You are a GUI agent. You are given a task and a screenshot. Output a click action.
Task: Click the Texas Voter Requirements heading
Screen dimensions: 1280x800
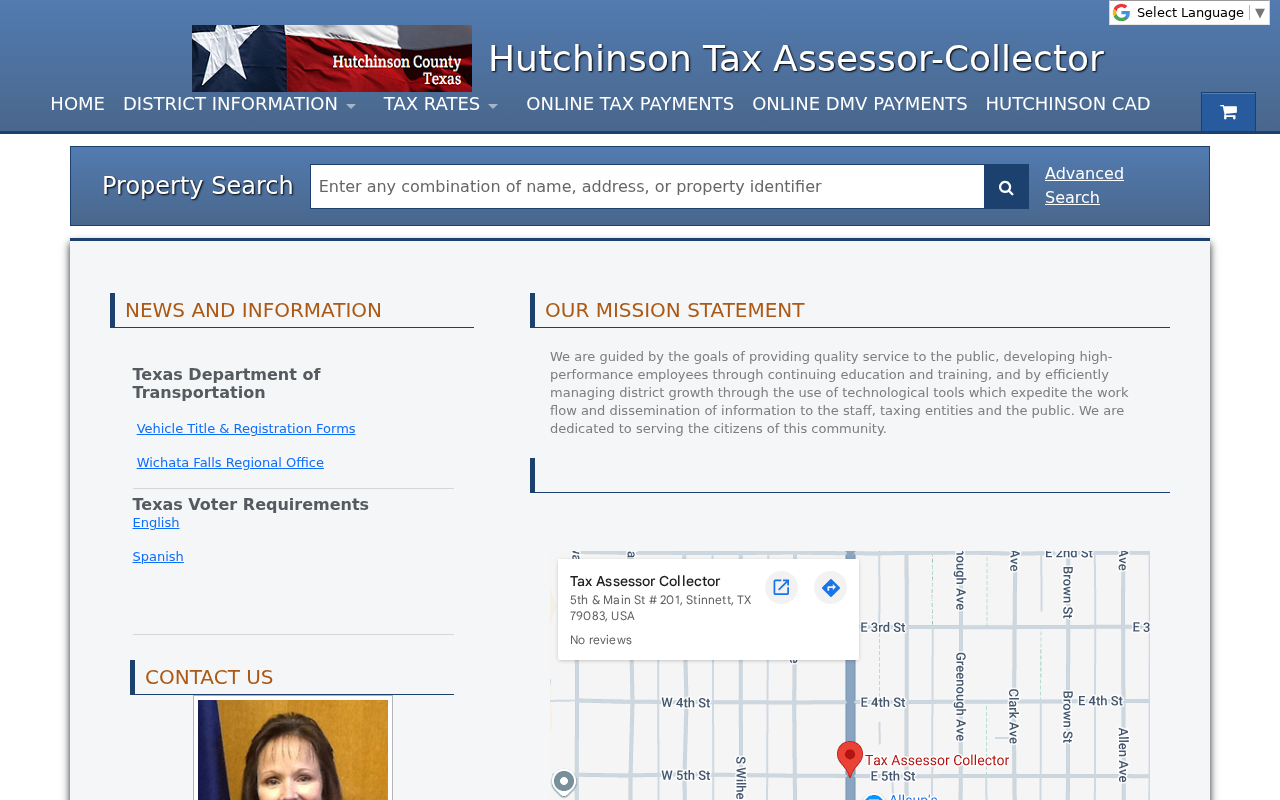[250, 505]
